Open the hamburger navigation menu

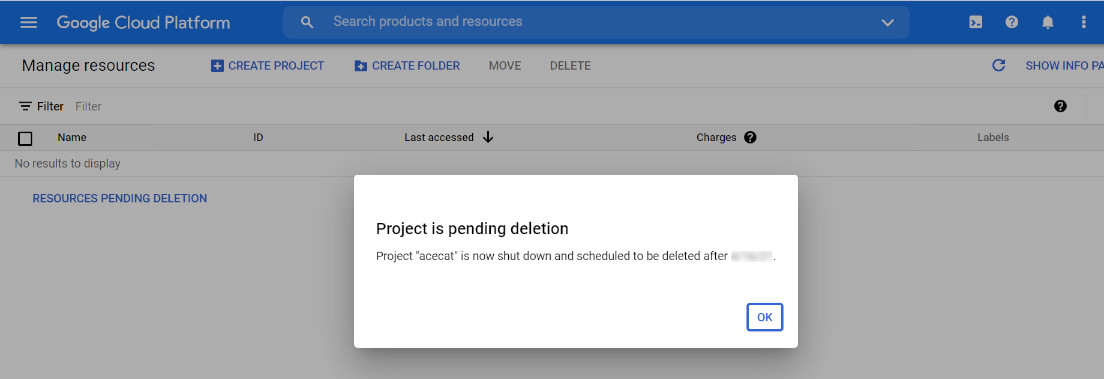tap(28, 22)
